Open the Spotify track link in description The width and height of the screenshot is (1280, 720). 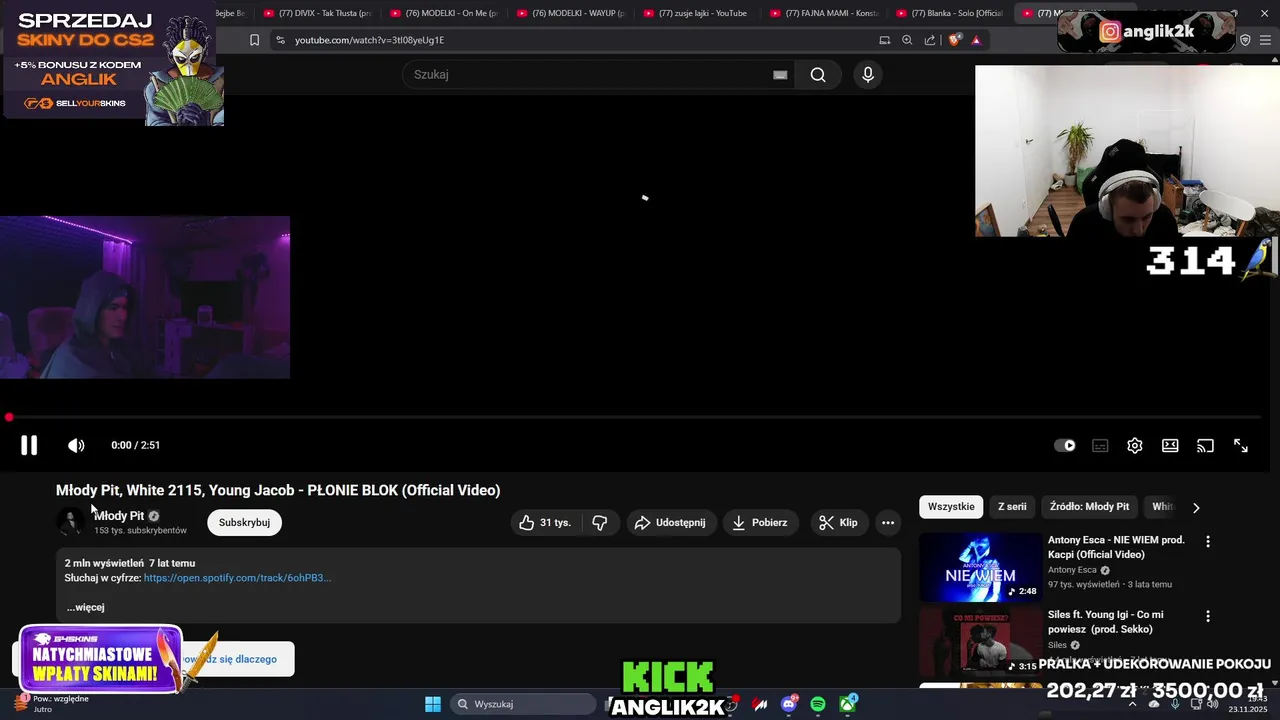(237, 578)
